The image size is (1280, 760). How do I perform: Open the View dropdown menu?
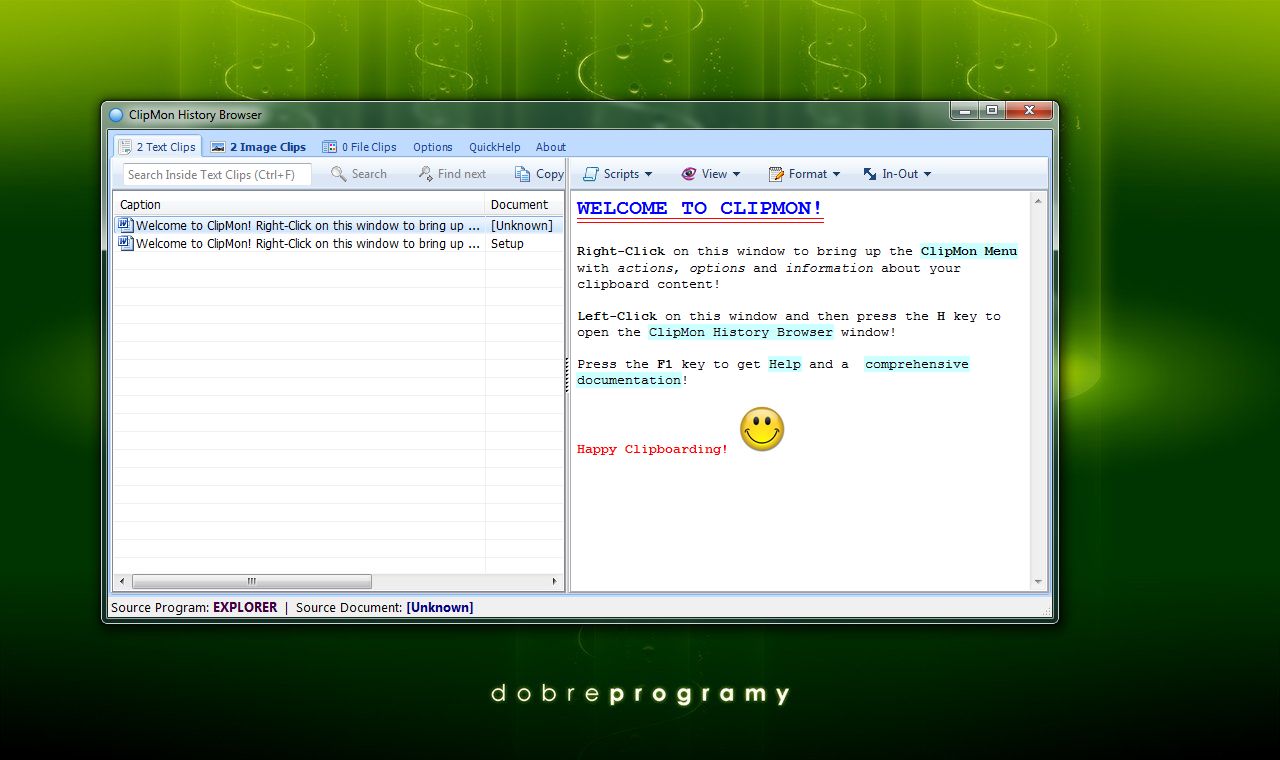pos(711,174)
